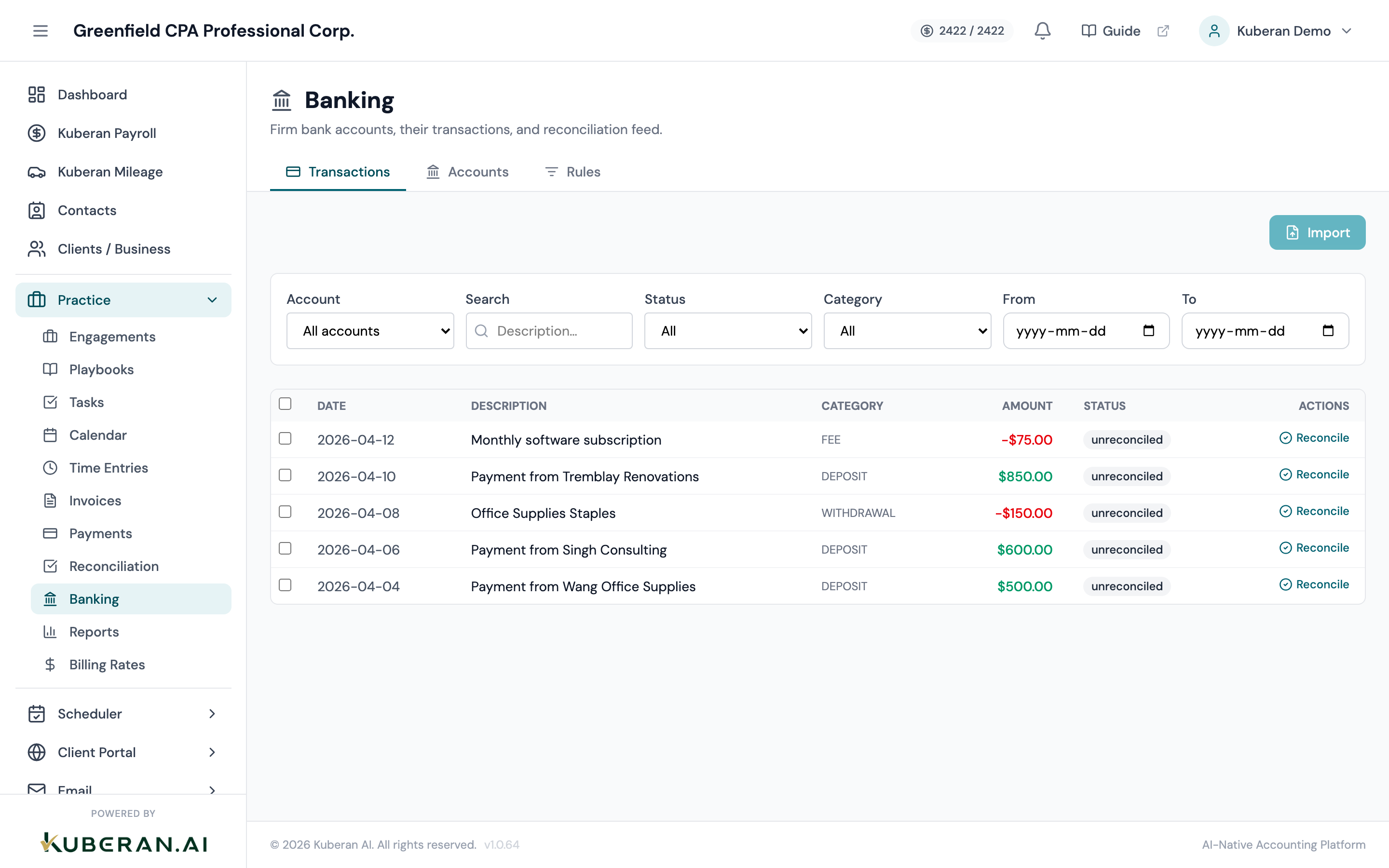Open the Guide book icon
1389x868 pixels.
pos(1088,31)
